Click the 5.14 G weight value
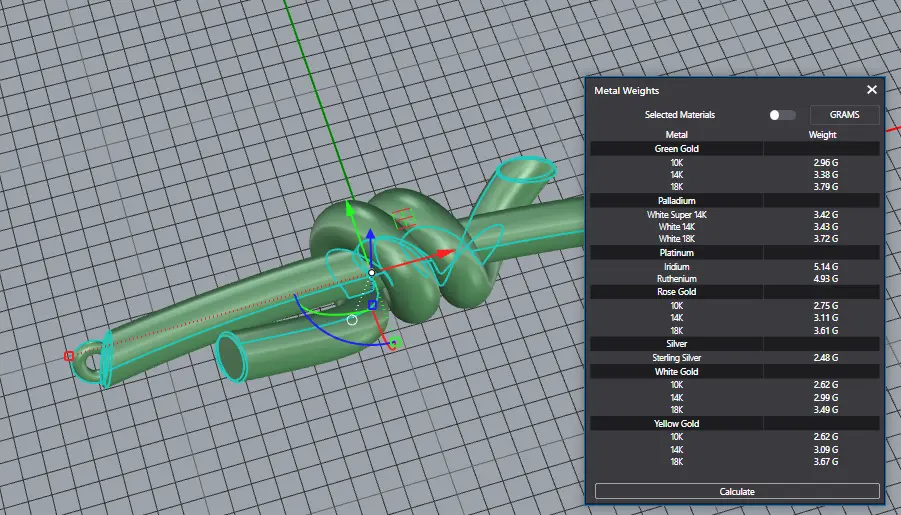Image resolution: width=901 pixels, height=515 pixels. pos(825,267)
